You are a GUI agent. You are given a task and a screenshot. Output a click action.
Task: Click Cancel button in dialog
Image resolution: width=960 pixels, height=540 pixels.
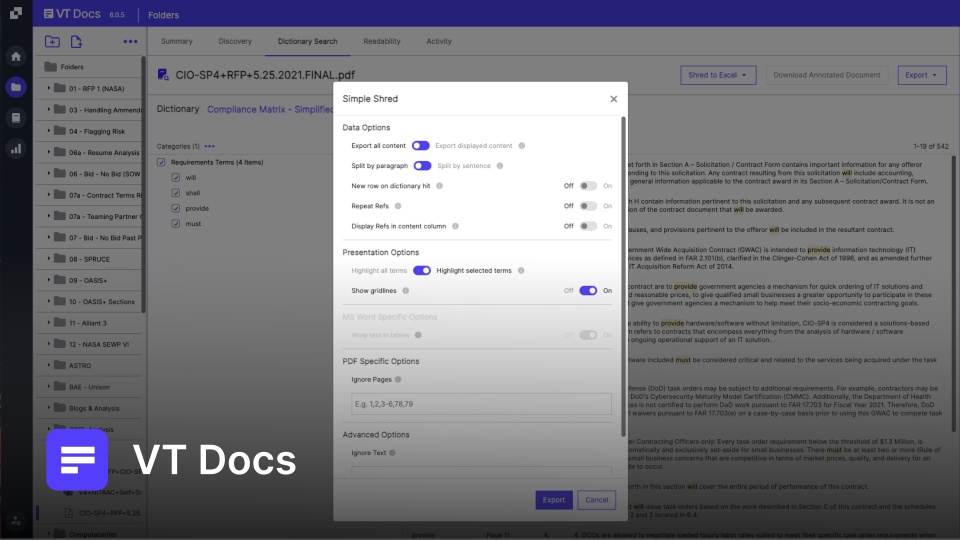pos(596,500)
